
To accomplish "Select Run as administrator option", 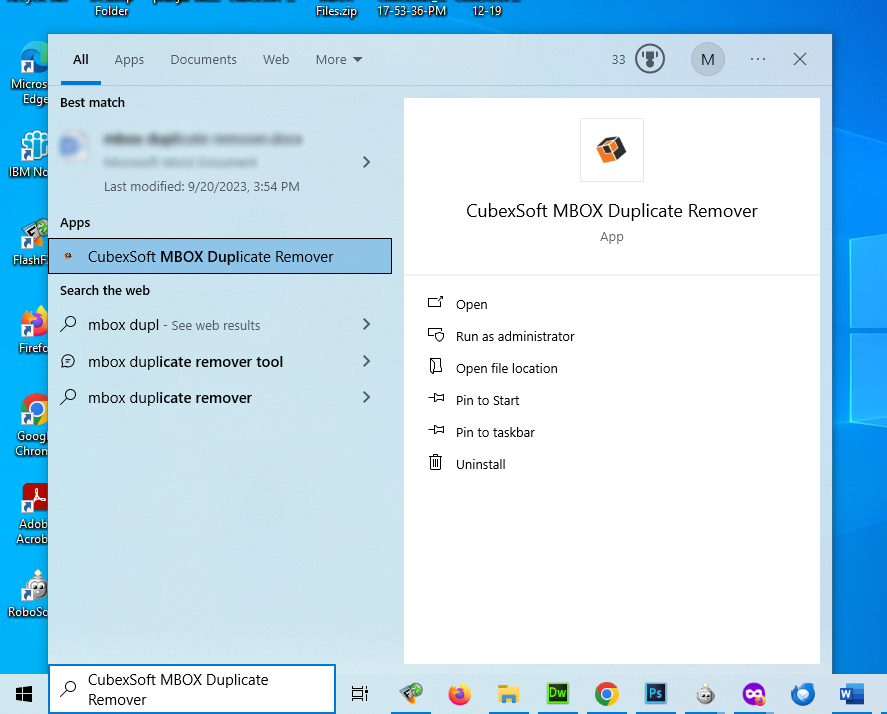I will pos(514,337).
